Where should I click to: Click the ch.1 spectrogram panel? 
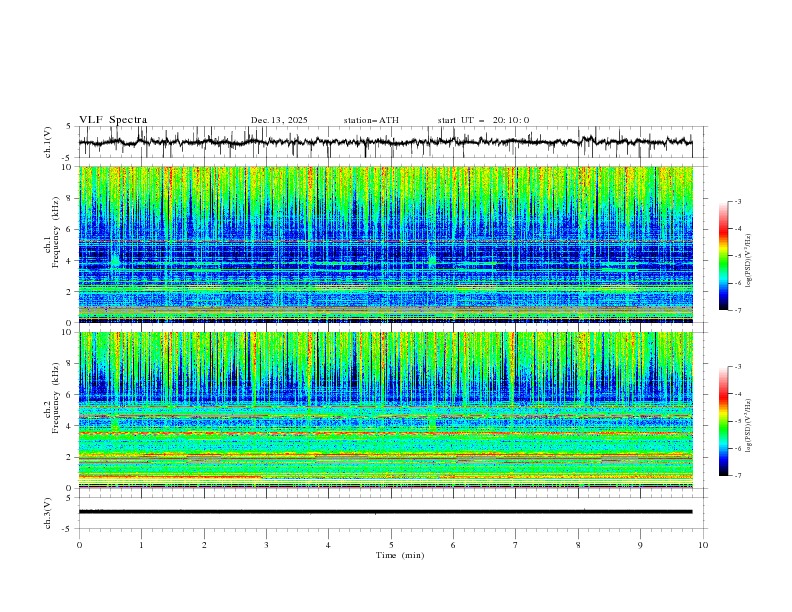[x=385, y=244]
